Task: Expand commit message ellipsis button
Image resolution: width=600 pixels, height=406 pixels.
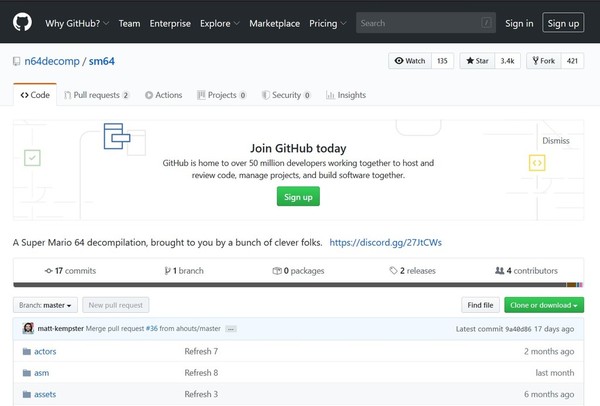Action: pyautogui.click(x=231, y=328)
